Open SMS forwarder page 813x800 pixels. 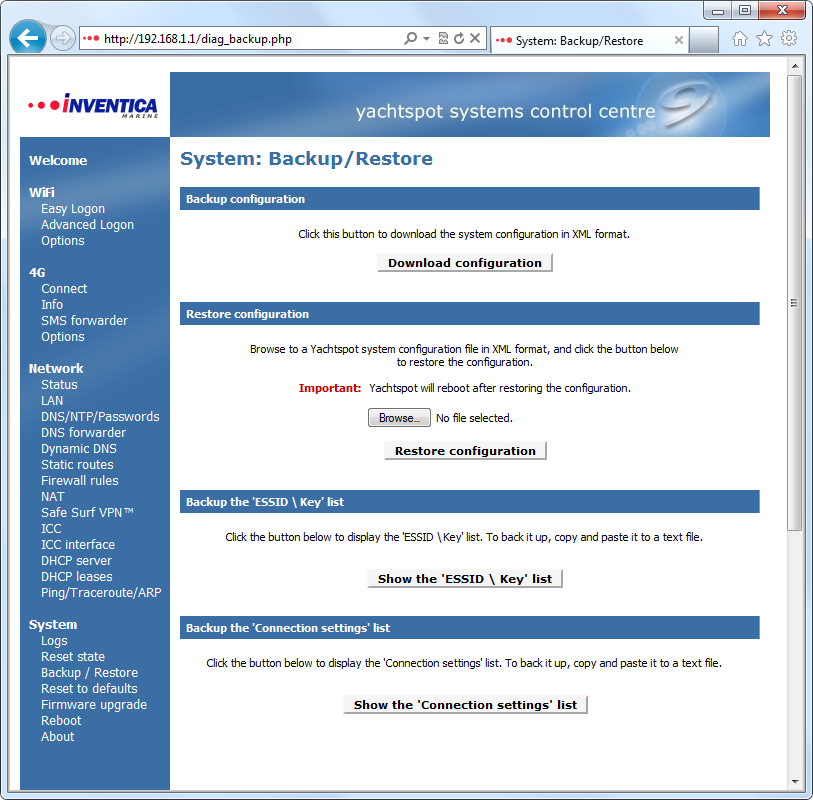[85, 320]
